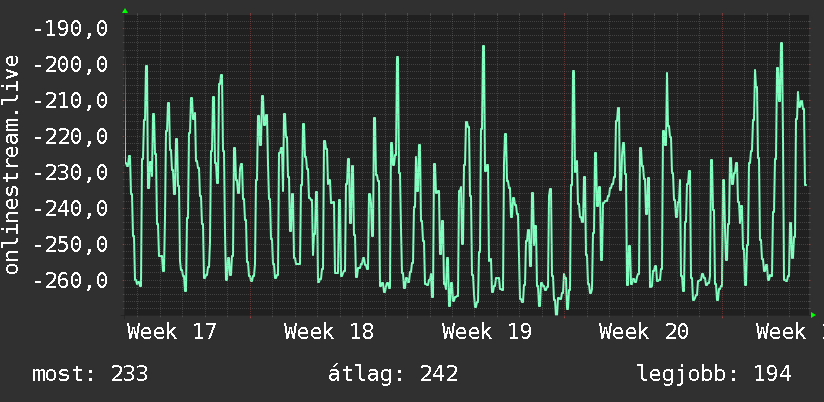Click the -240,0 Y-axis value
The image size is (824, 402).
[x=70, y=209]
